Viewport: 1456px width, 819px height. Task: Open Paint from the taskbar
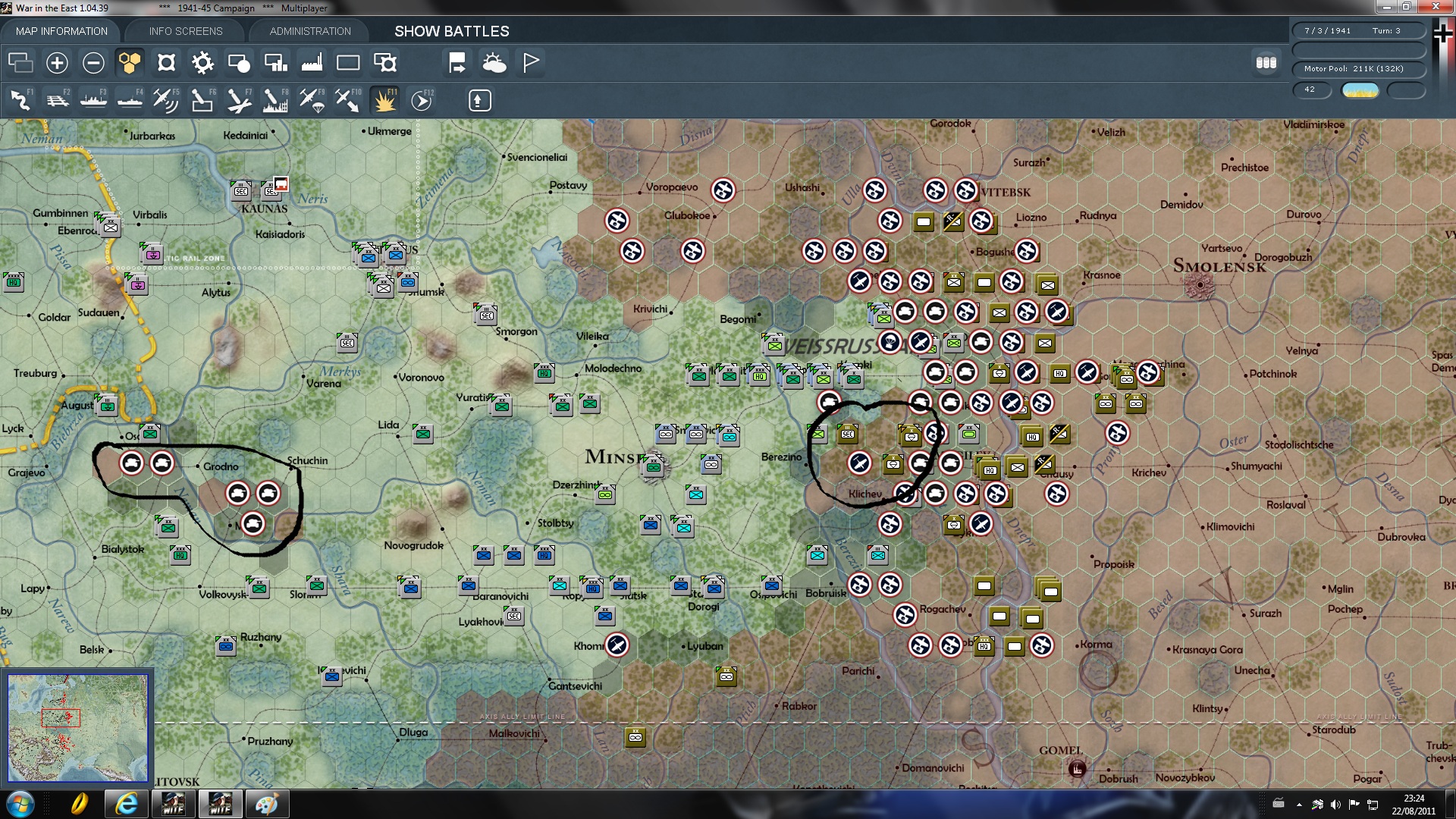pyautogui.click(x=267, y=804)
